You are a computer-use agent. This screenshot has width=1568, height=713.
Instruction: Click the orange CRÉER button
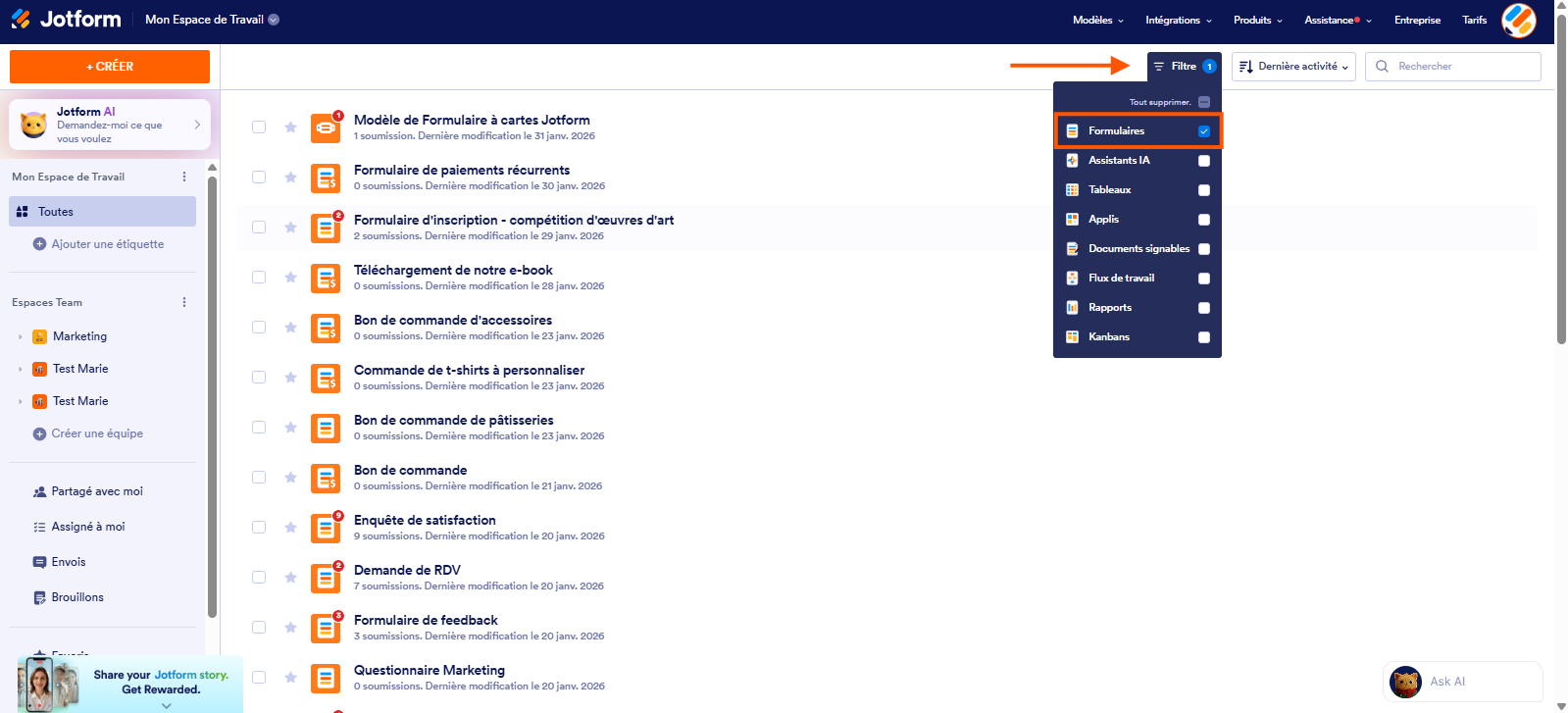pos(110,67)
